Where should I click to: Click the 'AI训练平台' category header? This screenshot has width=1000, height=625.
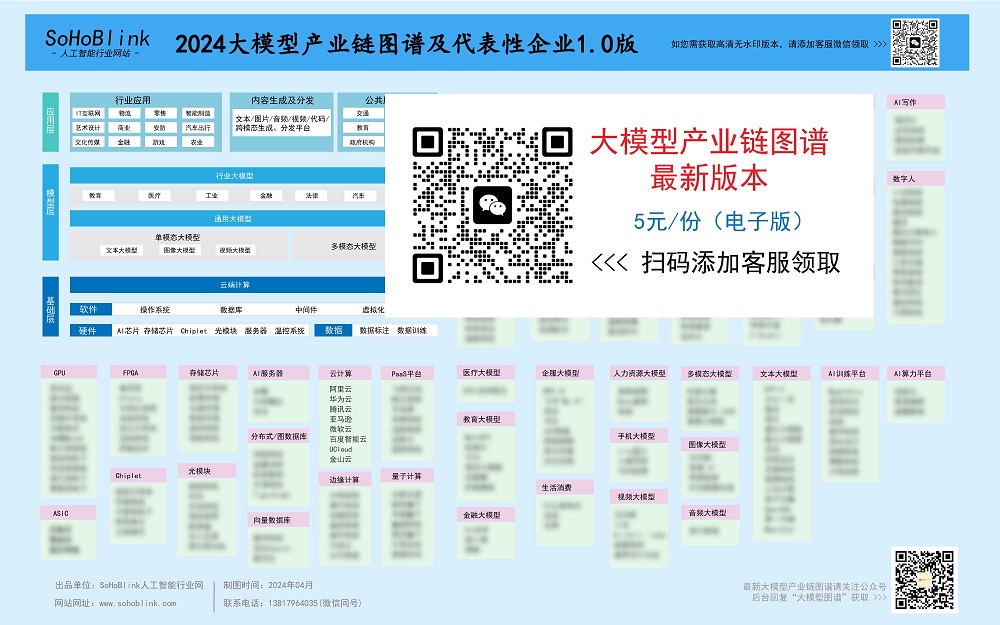(850, 374)
